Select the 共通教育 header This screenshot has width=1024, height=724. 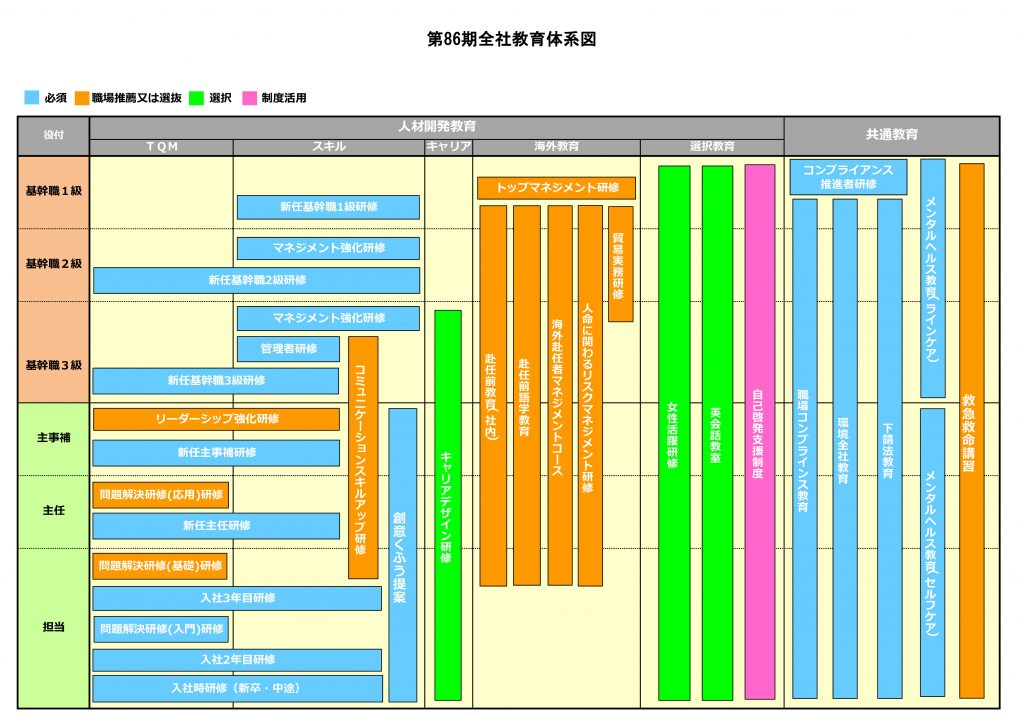pos(891,136)
